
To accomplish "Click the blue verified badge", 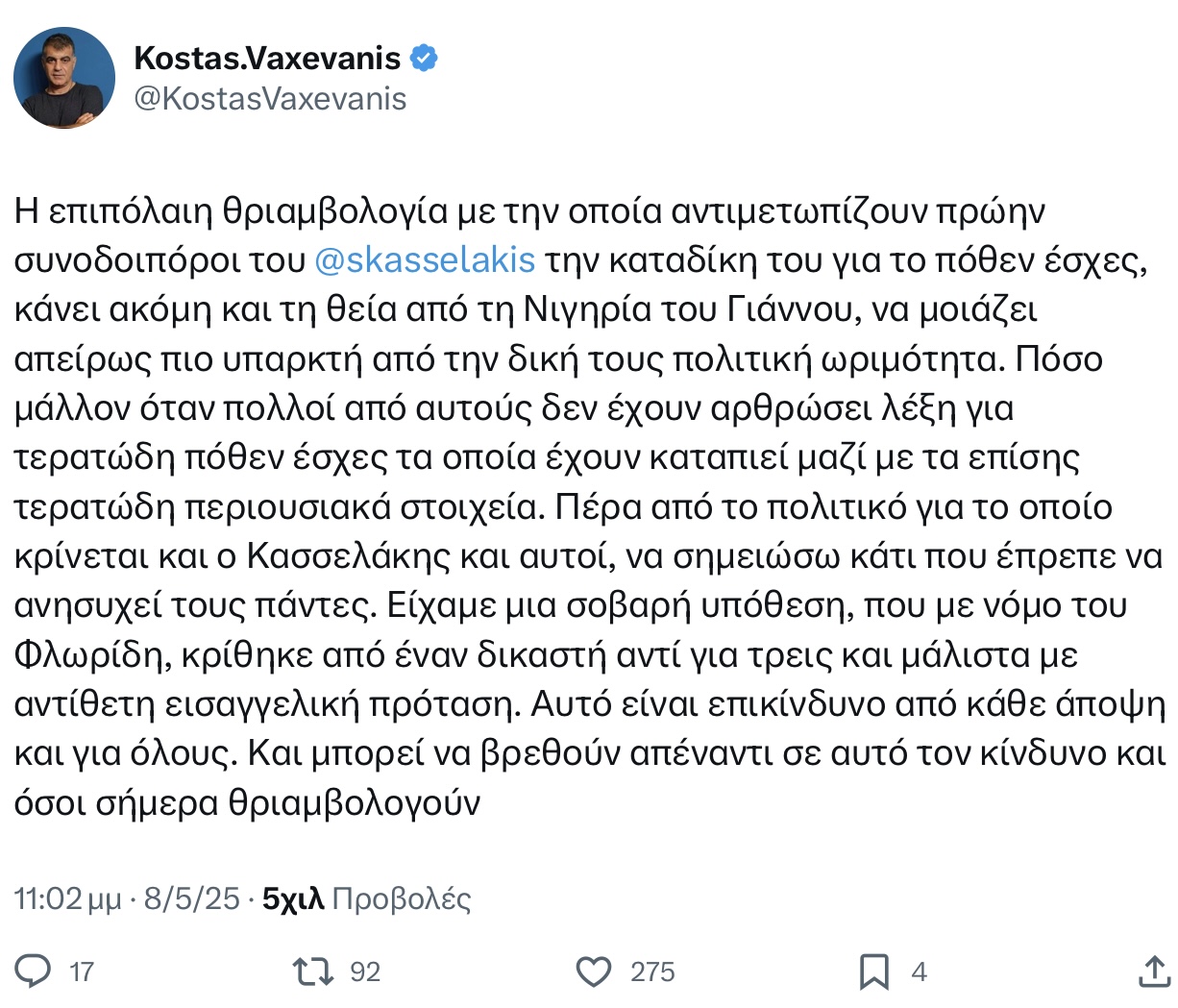I will coord(424,59).
